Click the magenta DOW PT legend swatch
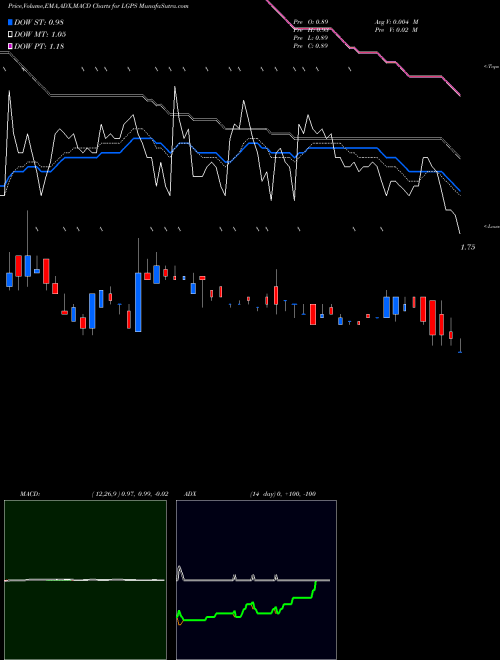Screen dimensions: 500x660 pos(11,46)
